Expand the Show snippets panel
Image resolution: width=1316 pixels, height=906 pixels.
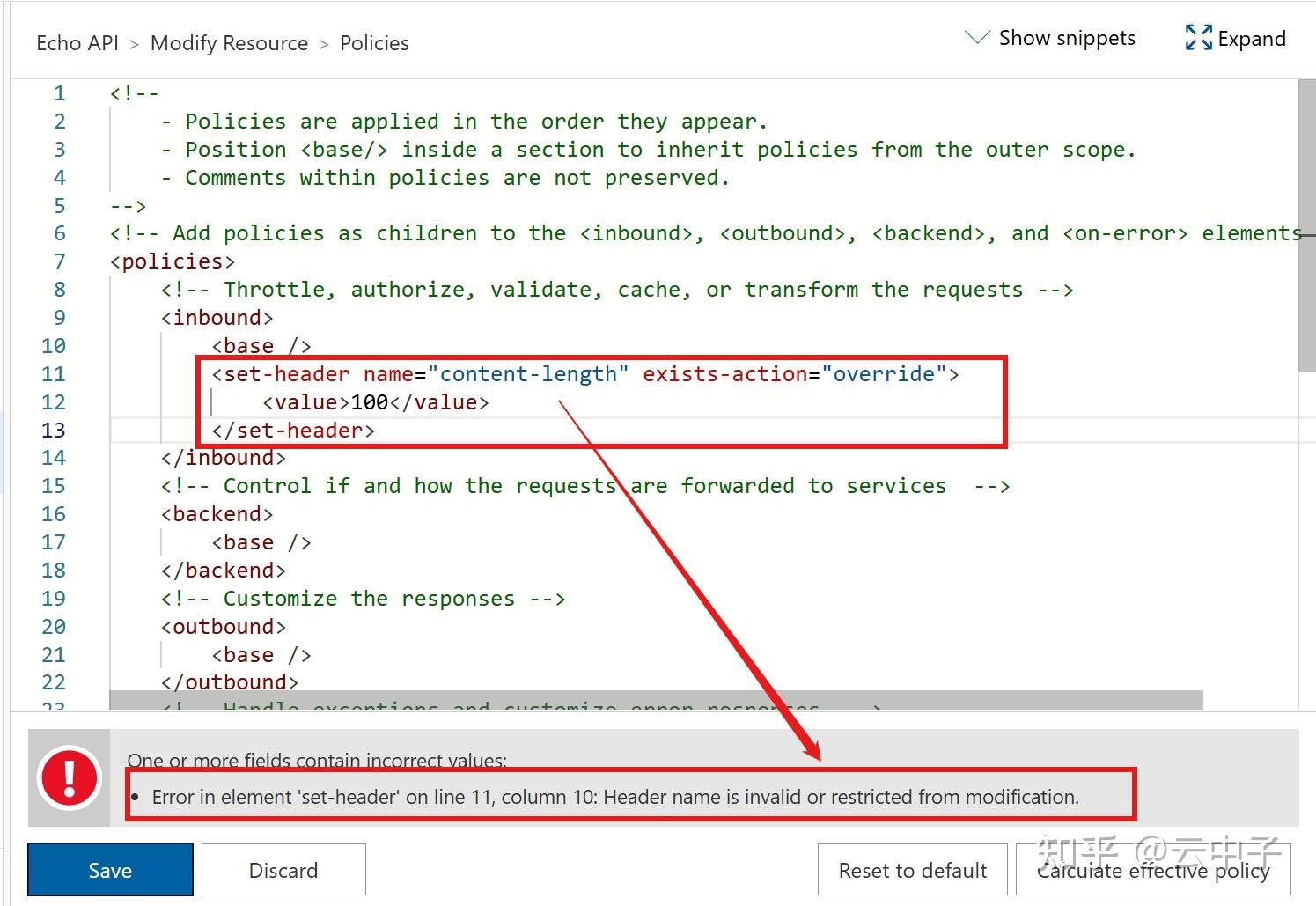1067,38
